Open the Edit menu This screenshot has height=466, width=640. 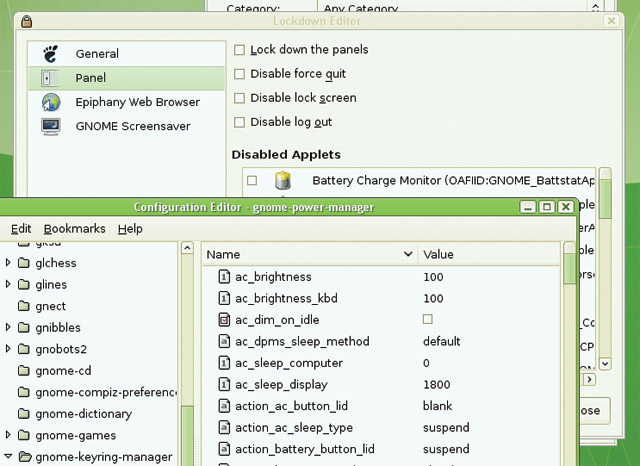click(x=21, y=229)
